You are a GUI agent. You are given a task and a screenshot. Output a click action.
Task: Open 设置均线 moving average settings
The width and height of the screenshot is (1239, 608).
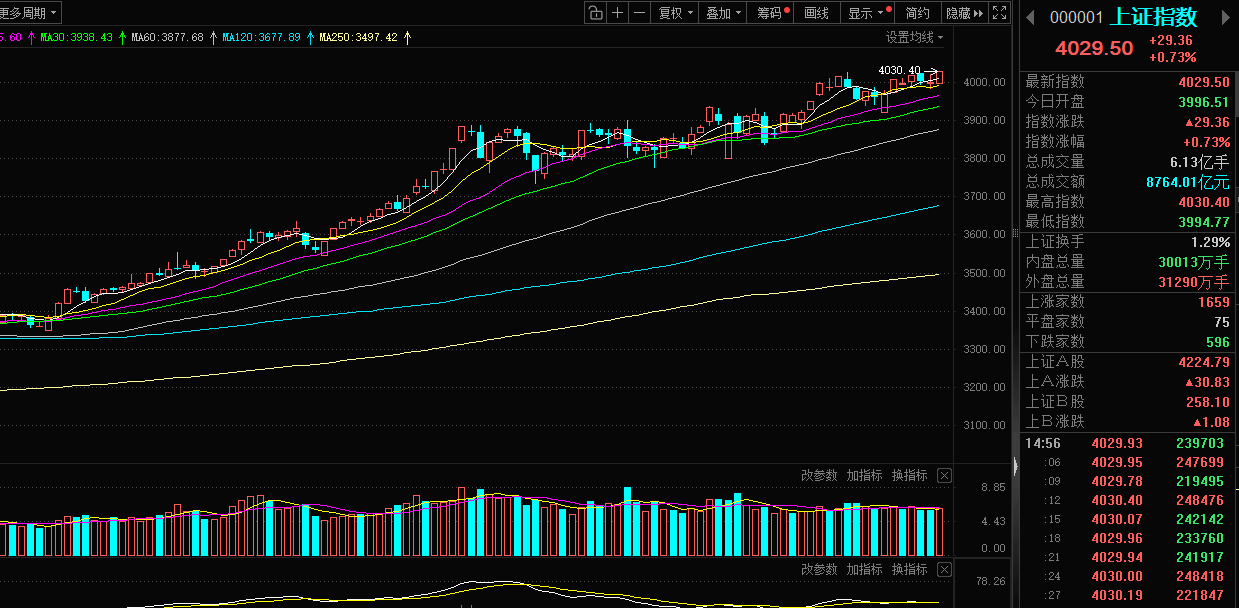click(914, 37)
